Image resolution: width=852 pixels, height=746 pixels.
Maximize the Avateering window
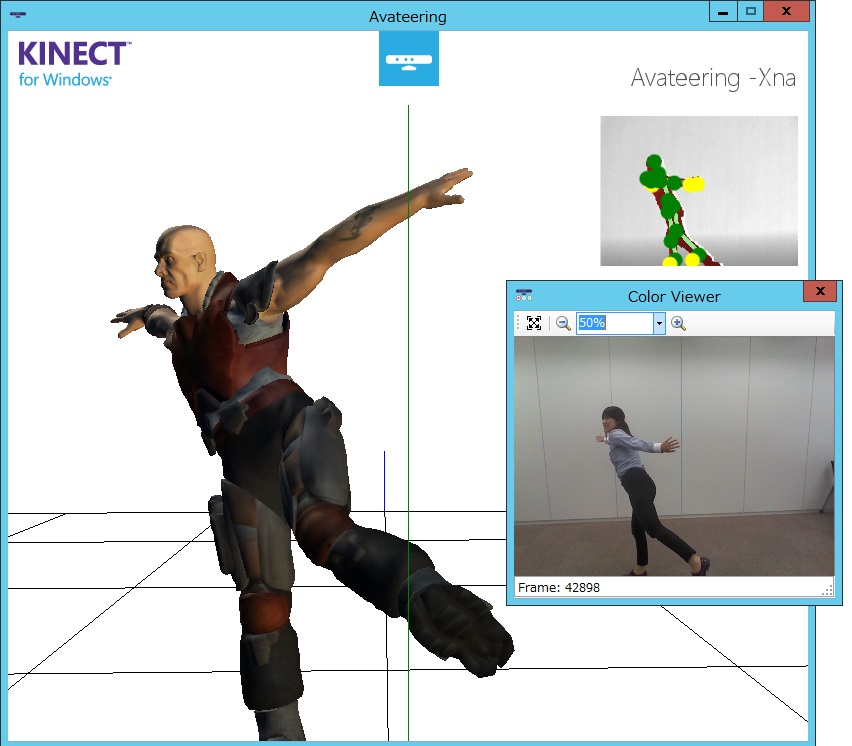click(750, 11)
